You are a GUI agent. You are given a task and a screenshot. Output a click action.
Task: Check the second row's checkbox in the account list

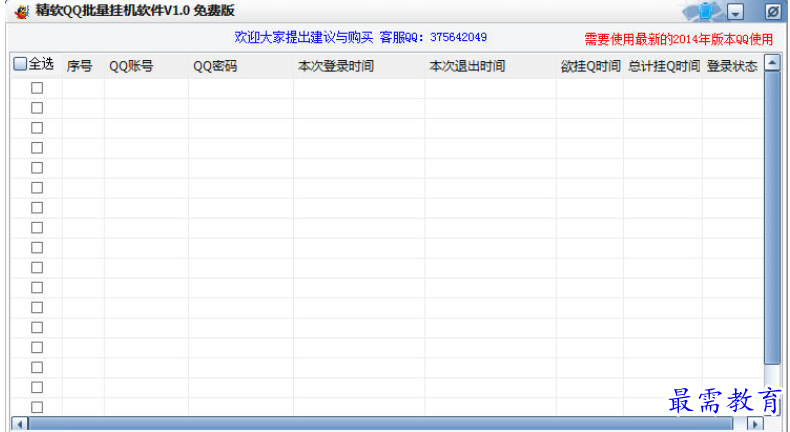click(x=37, y=108)
